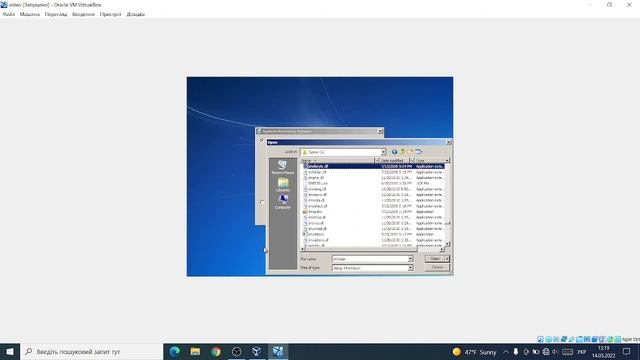
Task: Open VirtualBox Manager cube icon on taskbar
Action: (257, 352)
